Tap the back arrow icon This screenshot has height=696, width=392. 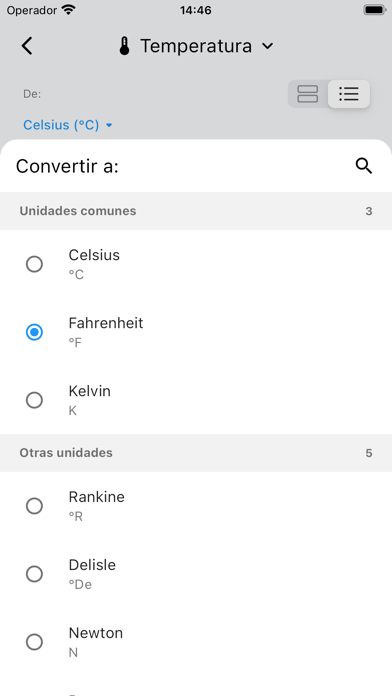27,46
